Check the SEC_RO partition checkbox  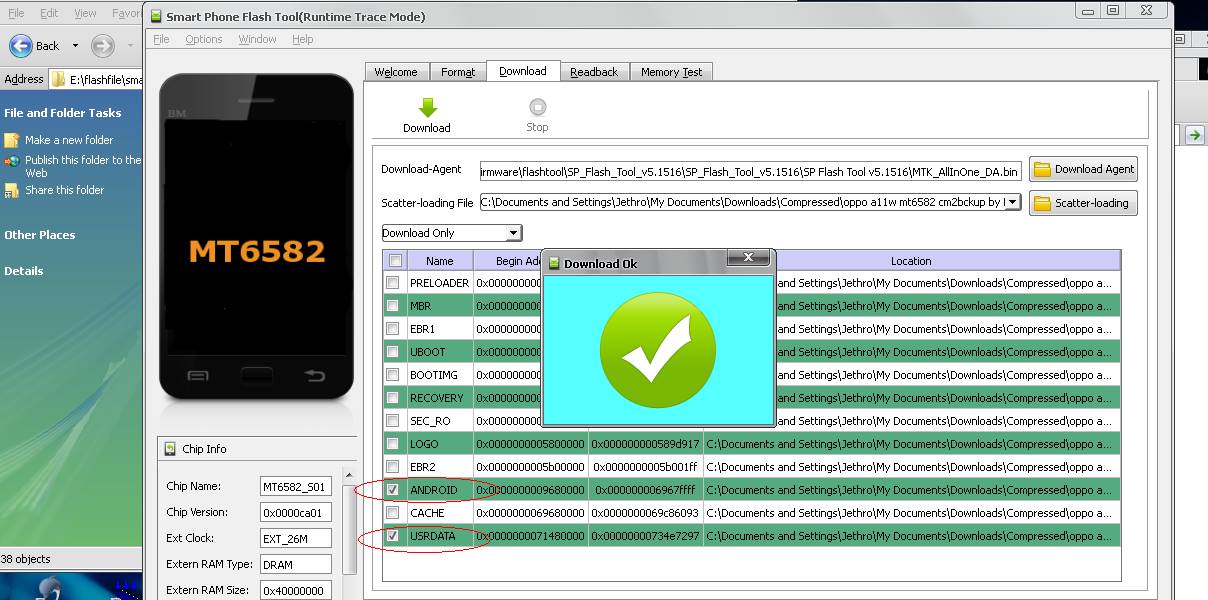coord(394,421)
